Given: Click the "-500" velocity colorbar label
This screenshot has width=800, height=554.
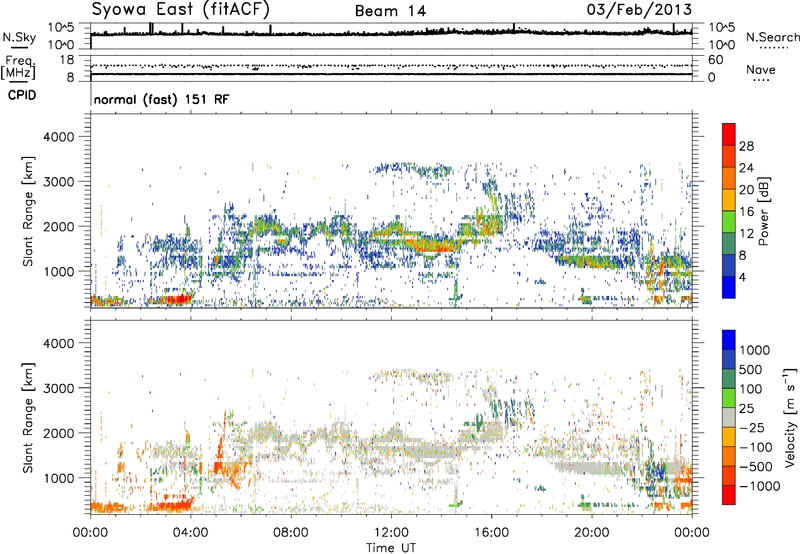Looking at the screenshot, I should click(x=756, y=467).
